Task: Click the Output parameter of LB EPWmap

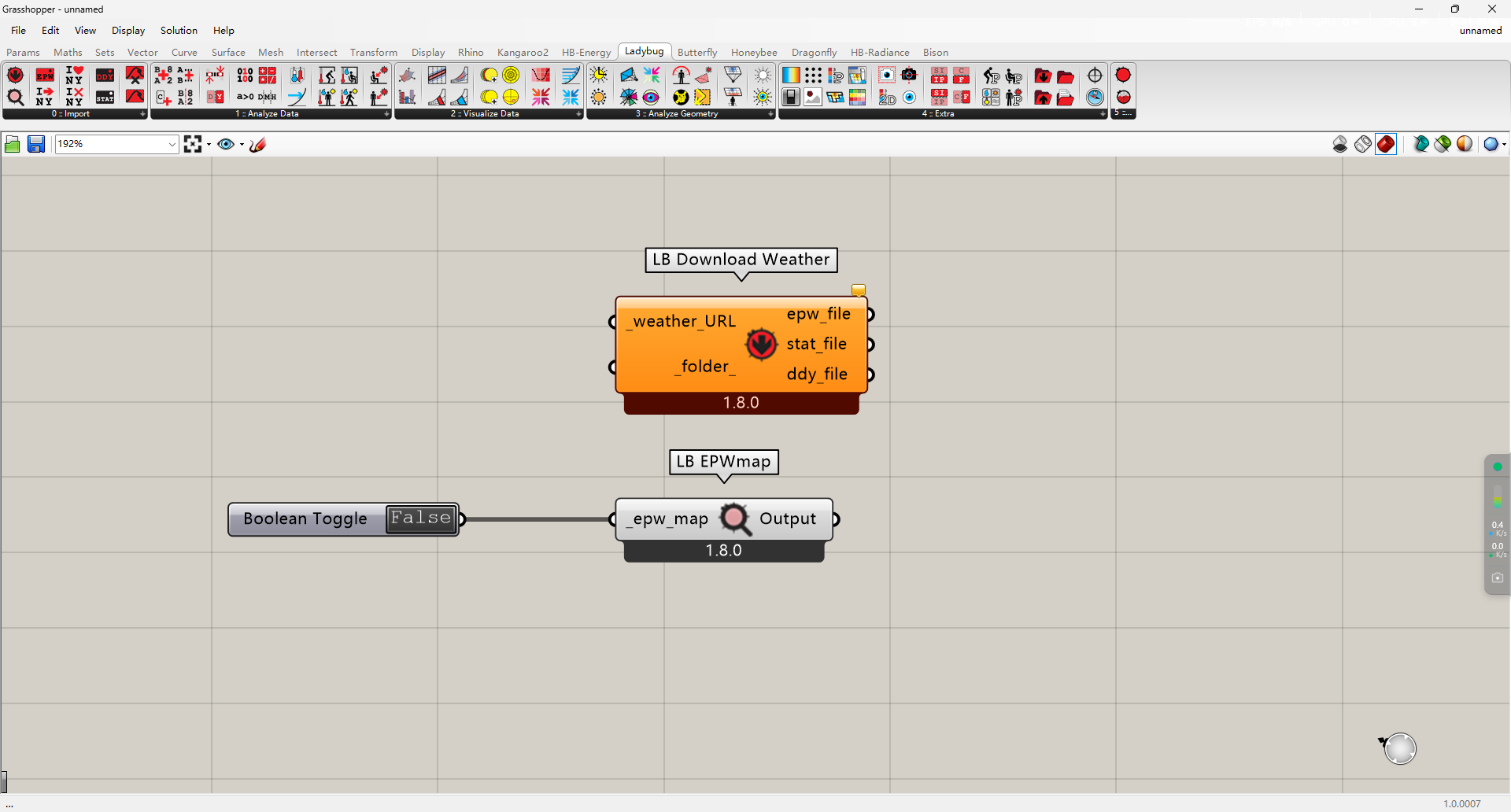Action: [x=788, y=519]
